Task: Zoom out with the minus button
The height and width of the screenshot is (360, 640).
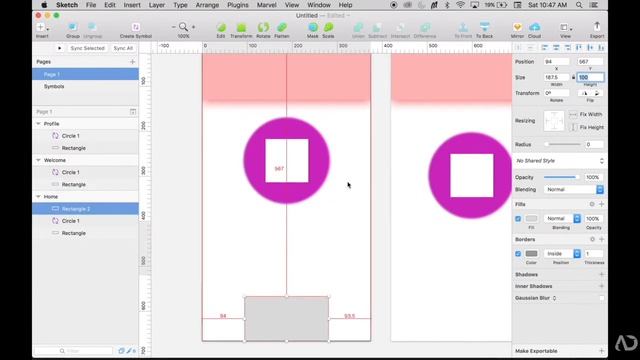Action: coord(173,27)
